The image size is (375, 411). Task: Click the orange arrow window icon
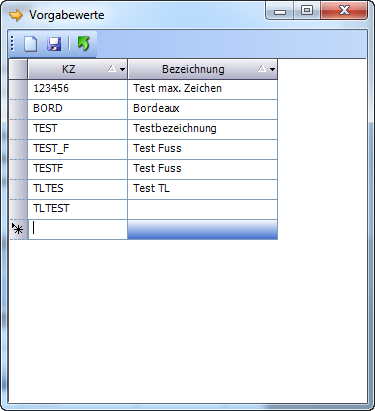[x=16, y=15]
